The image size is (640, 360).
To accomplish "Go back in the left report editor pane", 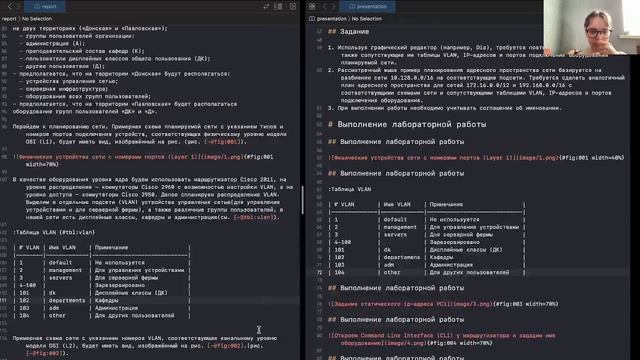I will pyautogui.click(x=10, y=6).
